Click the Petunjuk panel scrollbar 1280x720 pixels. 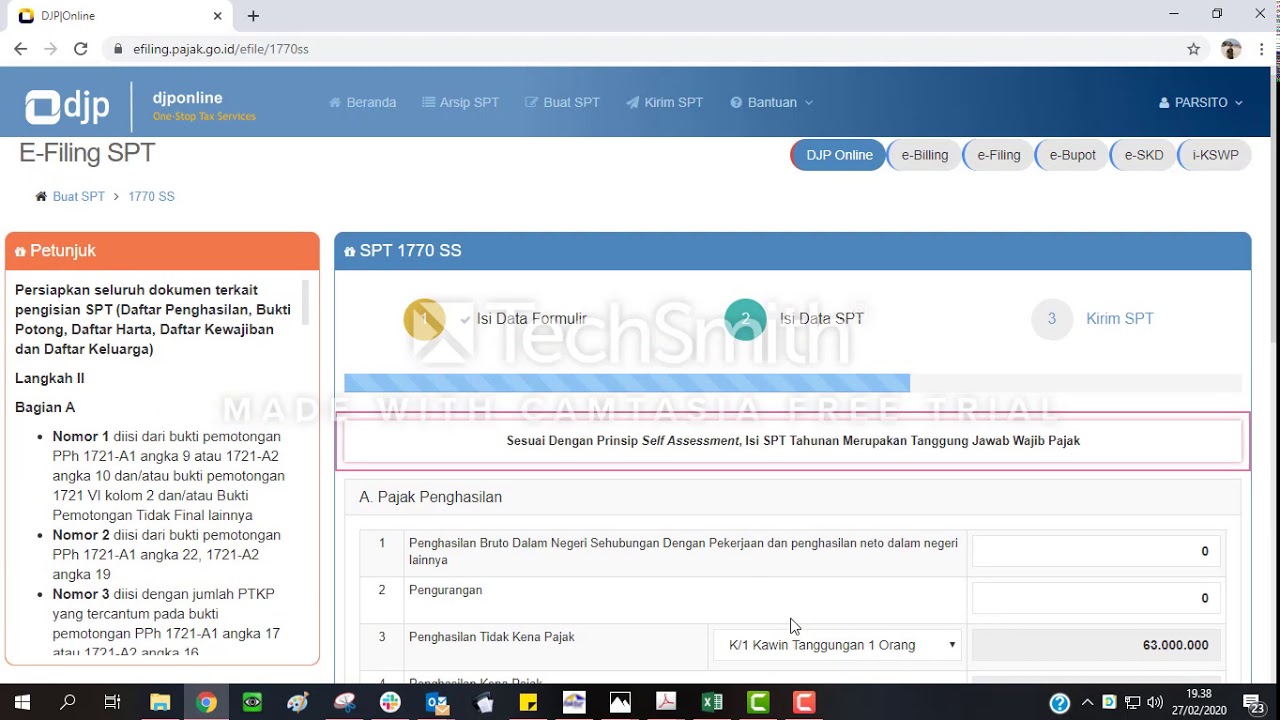306,302
